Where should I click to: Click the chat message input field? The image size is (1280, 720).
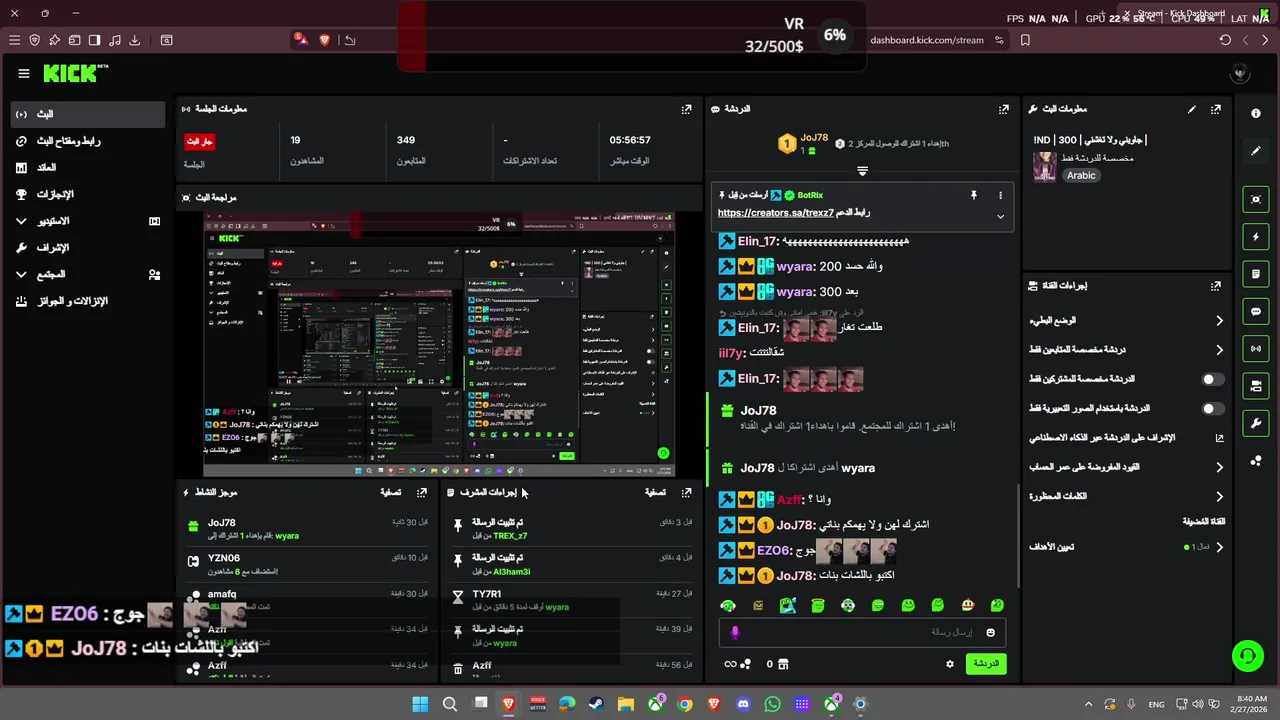tap(862, 632)
